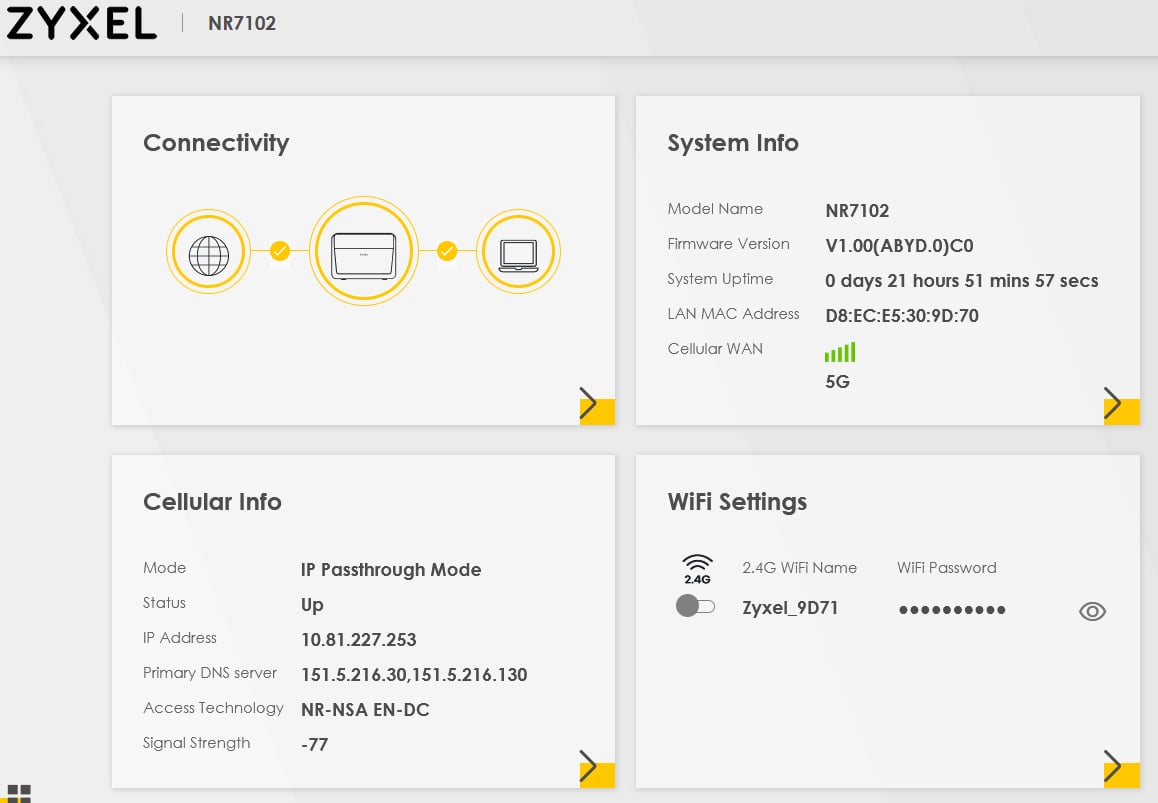The image size is (1158, 803).
Task: Open the grid menu icon at bottom left
Action: tap(19, 794)
